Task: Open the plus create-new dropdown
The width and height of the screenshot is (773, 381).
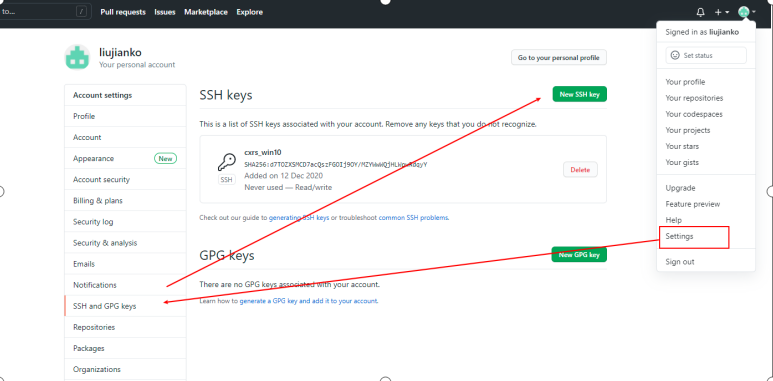Action: click(722, 12)
